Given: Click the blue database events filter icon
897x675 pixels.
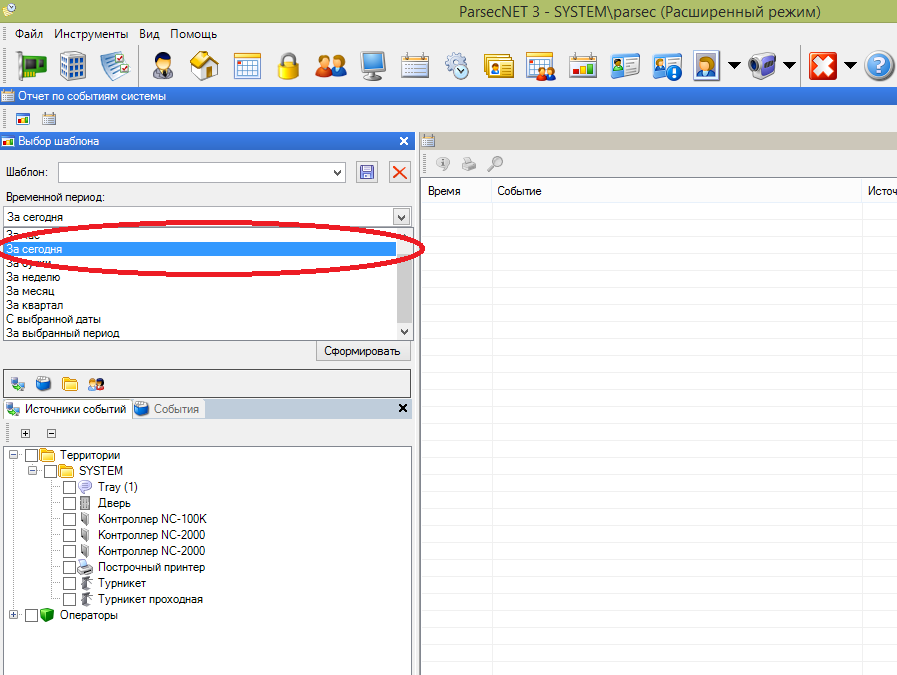Looking at the screenshot, I should pyautogui.click(x=43, y=384).
